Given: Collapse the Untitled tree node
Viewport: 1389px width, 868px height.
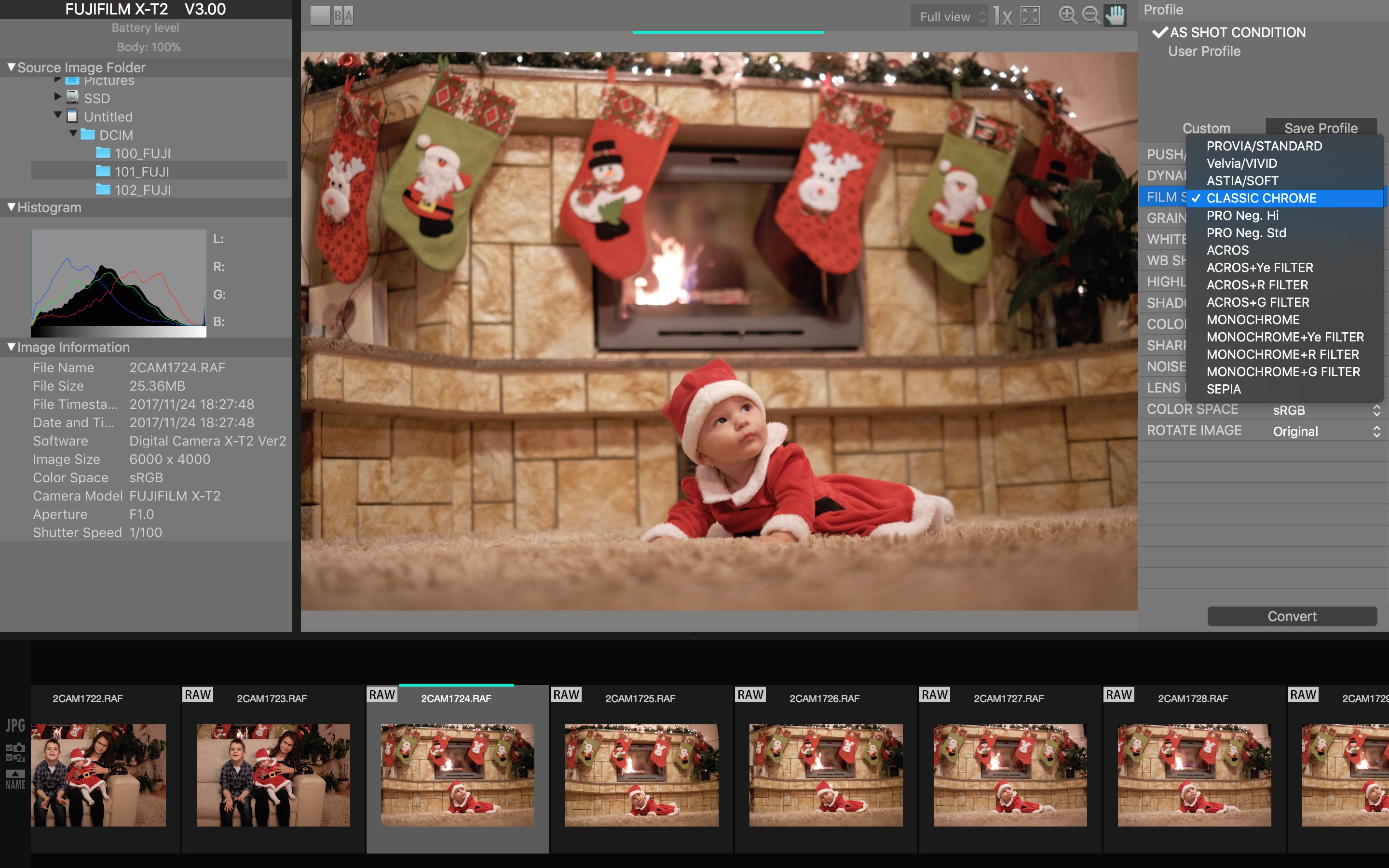Looking at the screenshot, I should click(x=57, y=115).
